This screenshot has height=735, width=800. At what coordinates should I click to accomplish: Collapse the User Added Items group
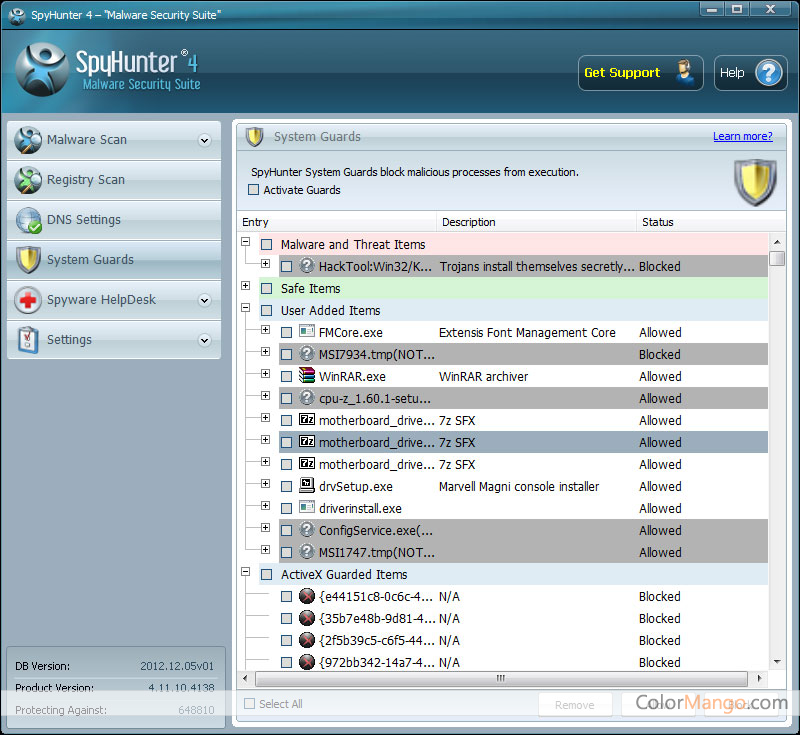[x=245, y=308]
